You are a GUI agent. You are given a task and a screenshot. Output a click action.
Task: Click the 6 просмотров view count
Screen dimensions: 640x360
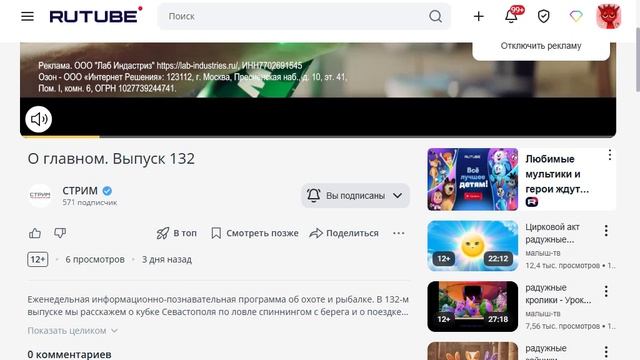[95, 260]
